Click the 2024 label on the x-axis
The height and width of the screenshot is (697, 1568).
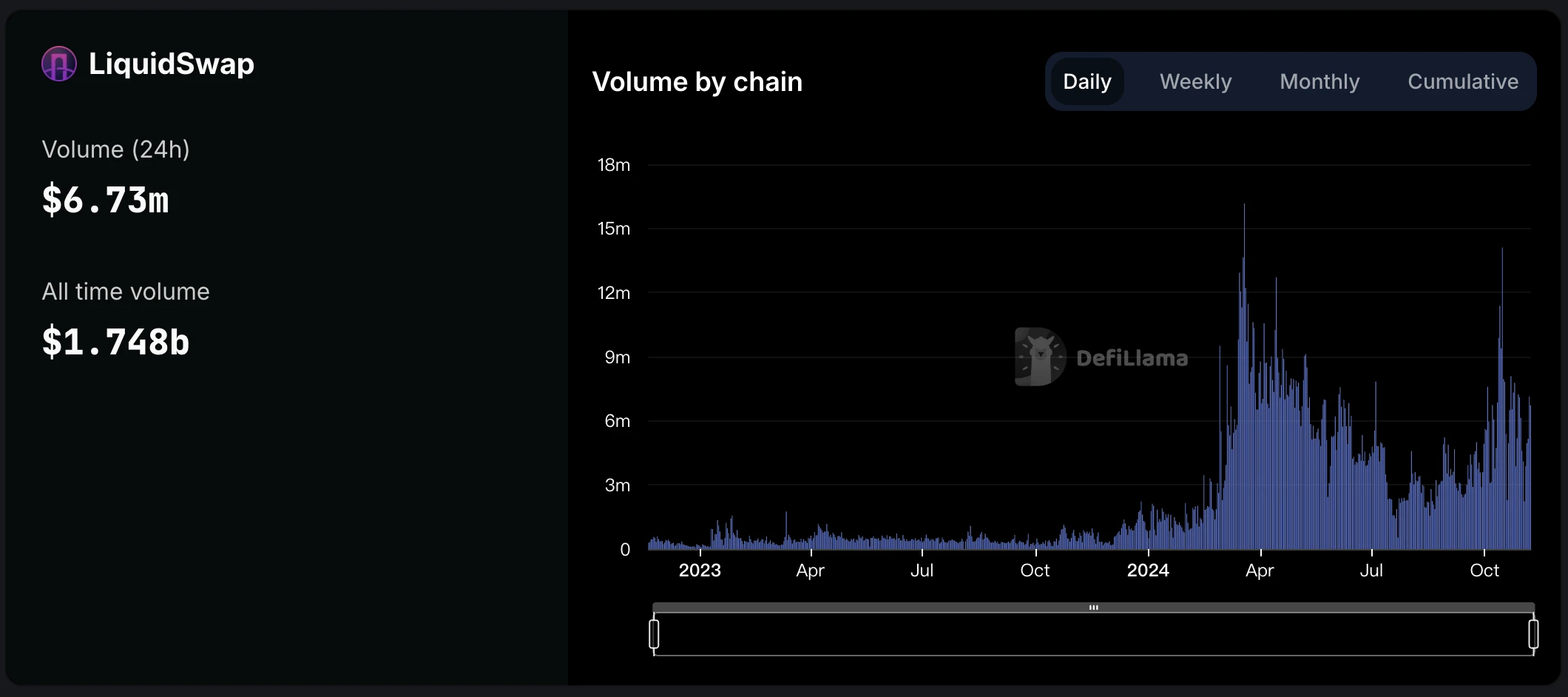(1148, 570)
